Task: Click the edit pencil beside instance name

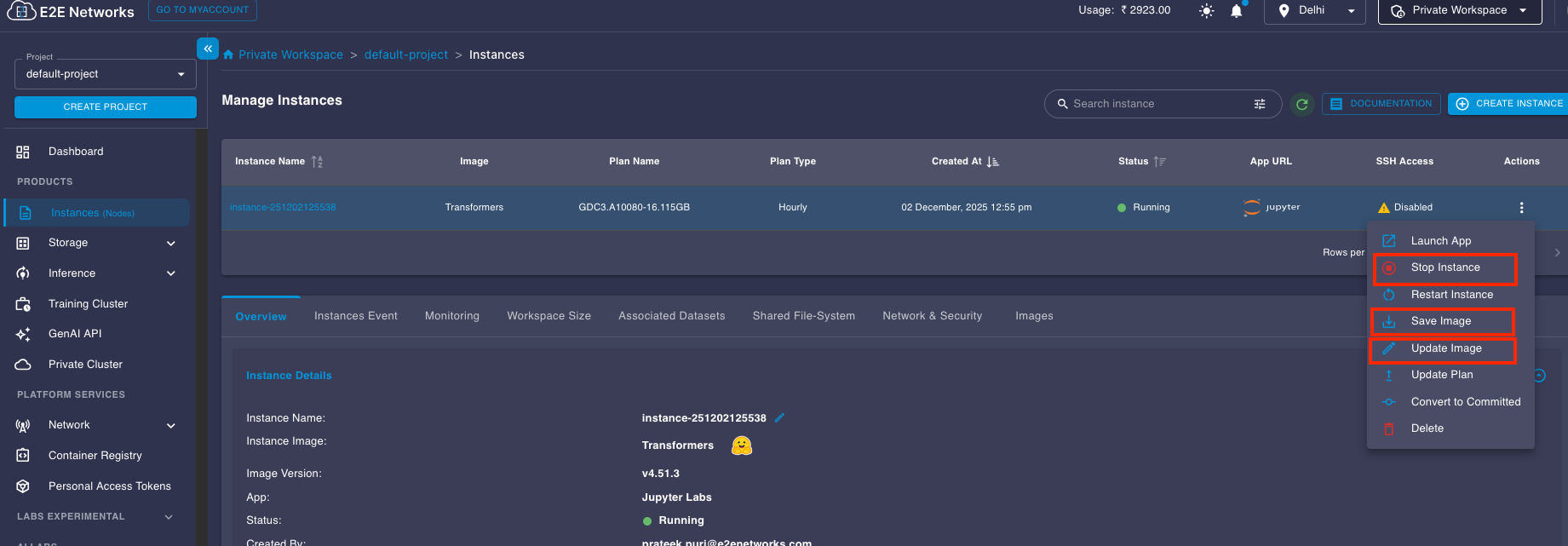Action: [x=779, y=418]
